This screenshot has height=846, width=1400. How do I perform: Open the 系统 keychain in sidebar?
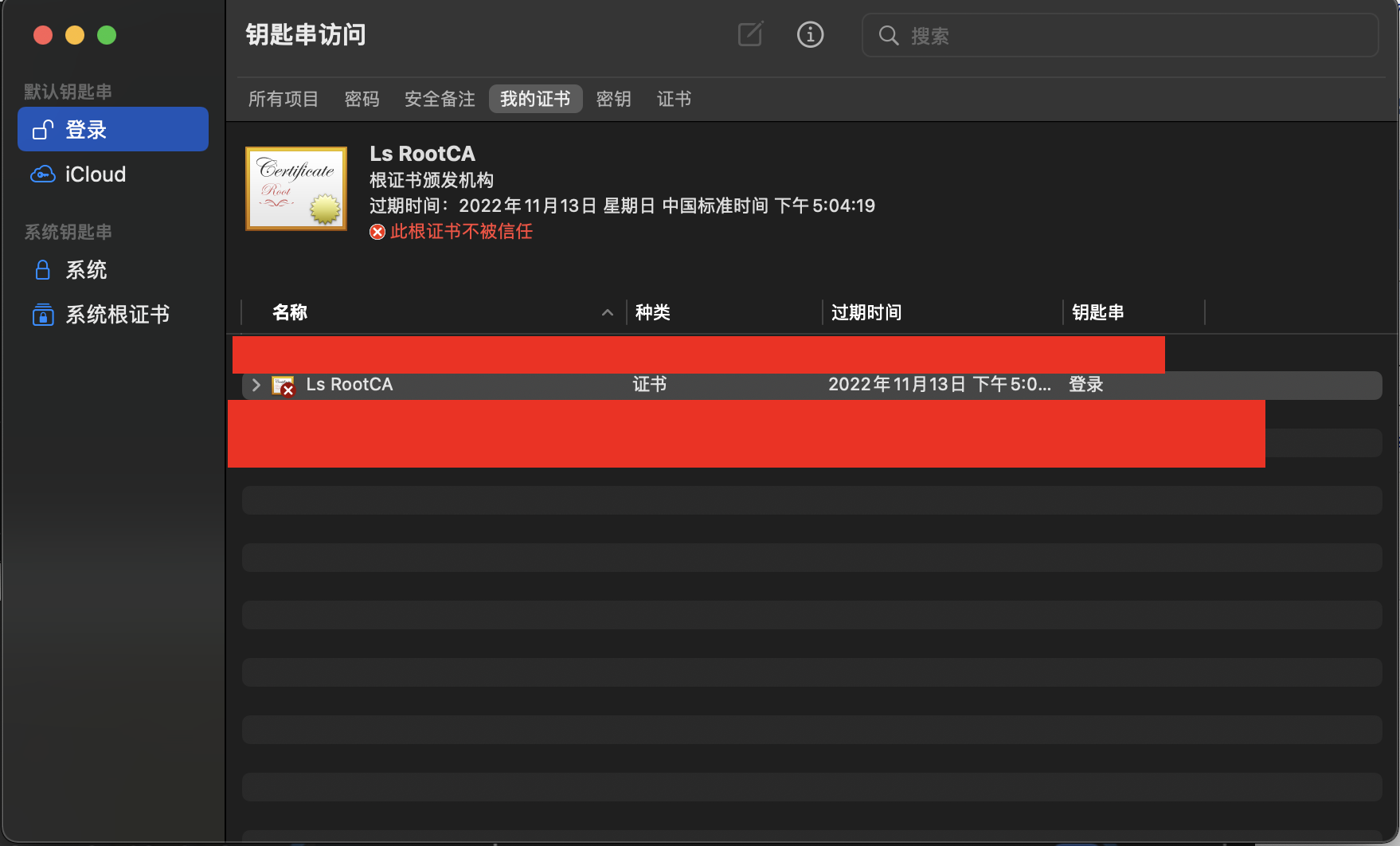point(113,270)
